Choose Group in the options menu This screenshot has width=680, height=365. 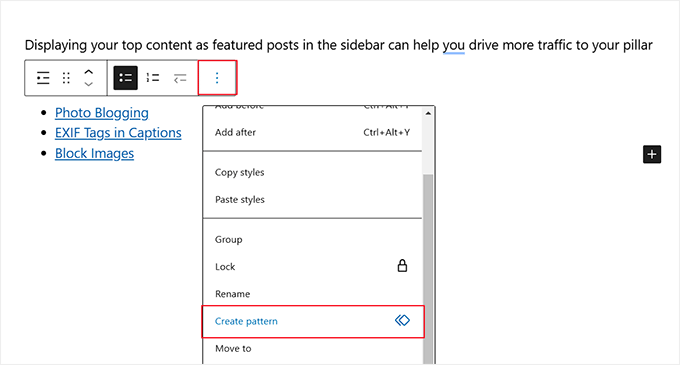[312, 240]
